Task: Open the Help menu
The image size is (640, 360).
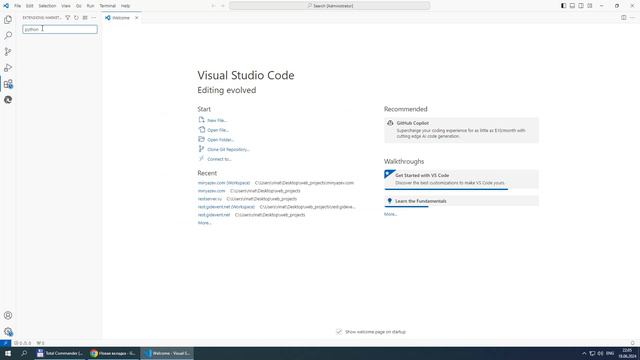Action: pos(125,6)
